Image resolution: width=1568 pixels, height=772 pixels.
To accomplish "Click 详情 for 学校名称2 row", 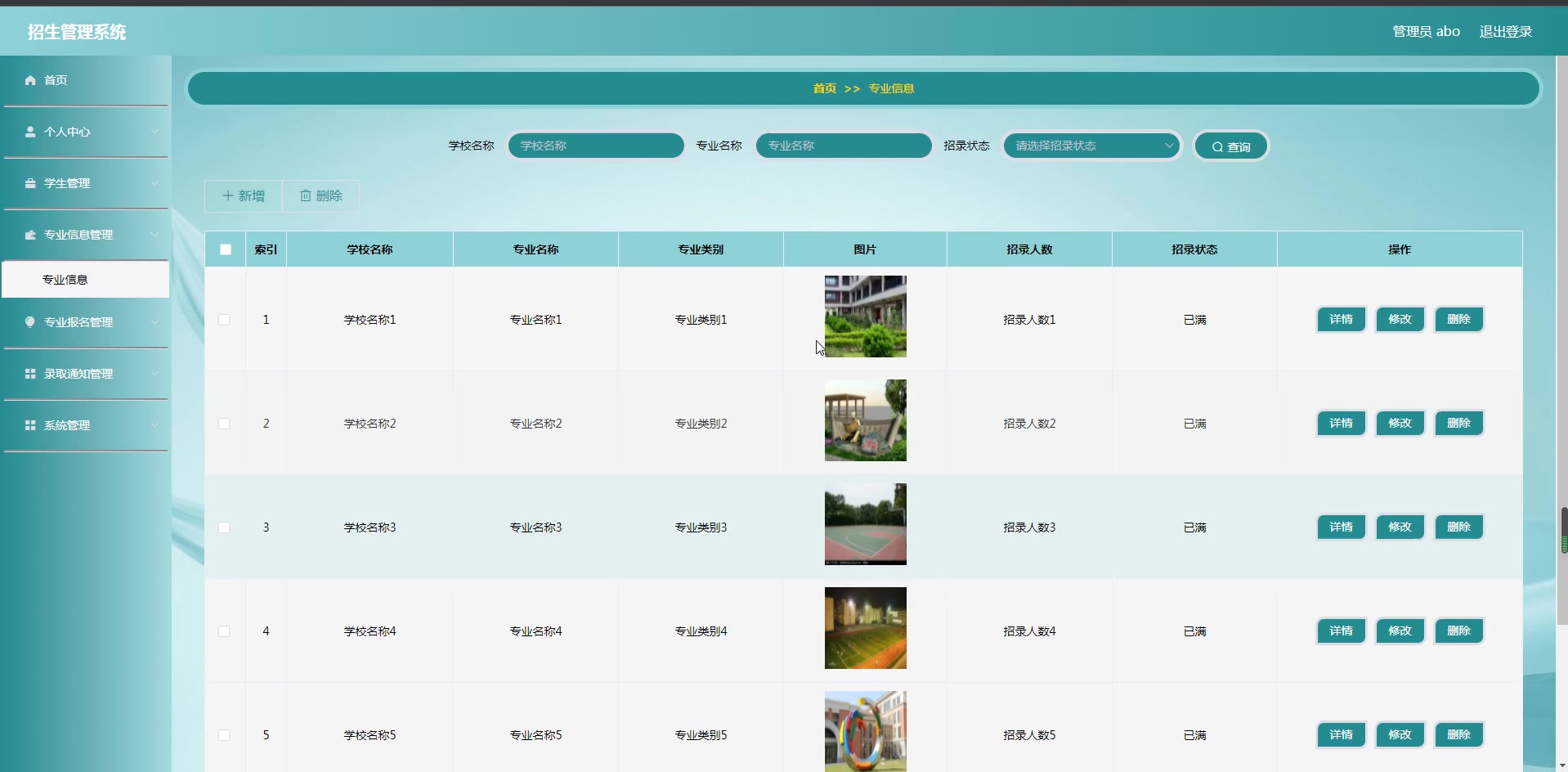I will [1341, 424].
